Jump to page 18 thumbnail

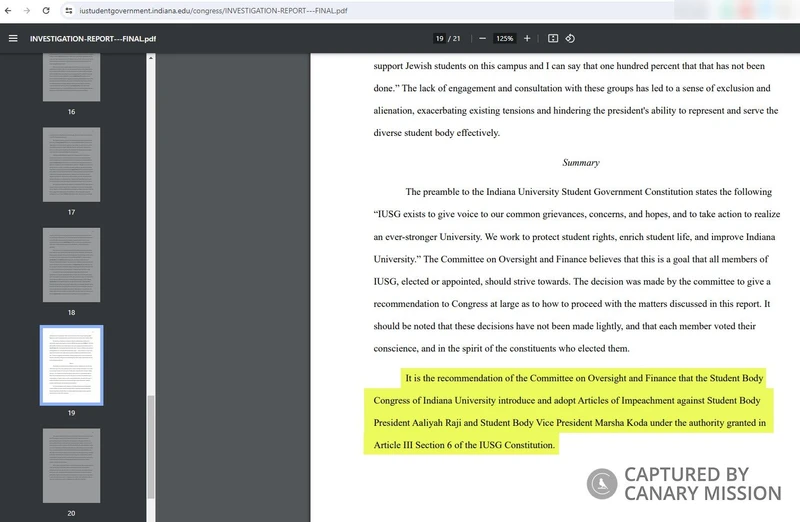(x=71, y=265)
